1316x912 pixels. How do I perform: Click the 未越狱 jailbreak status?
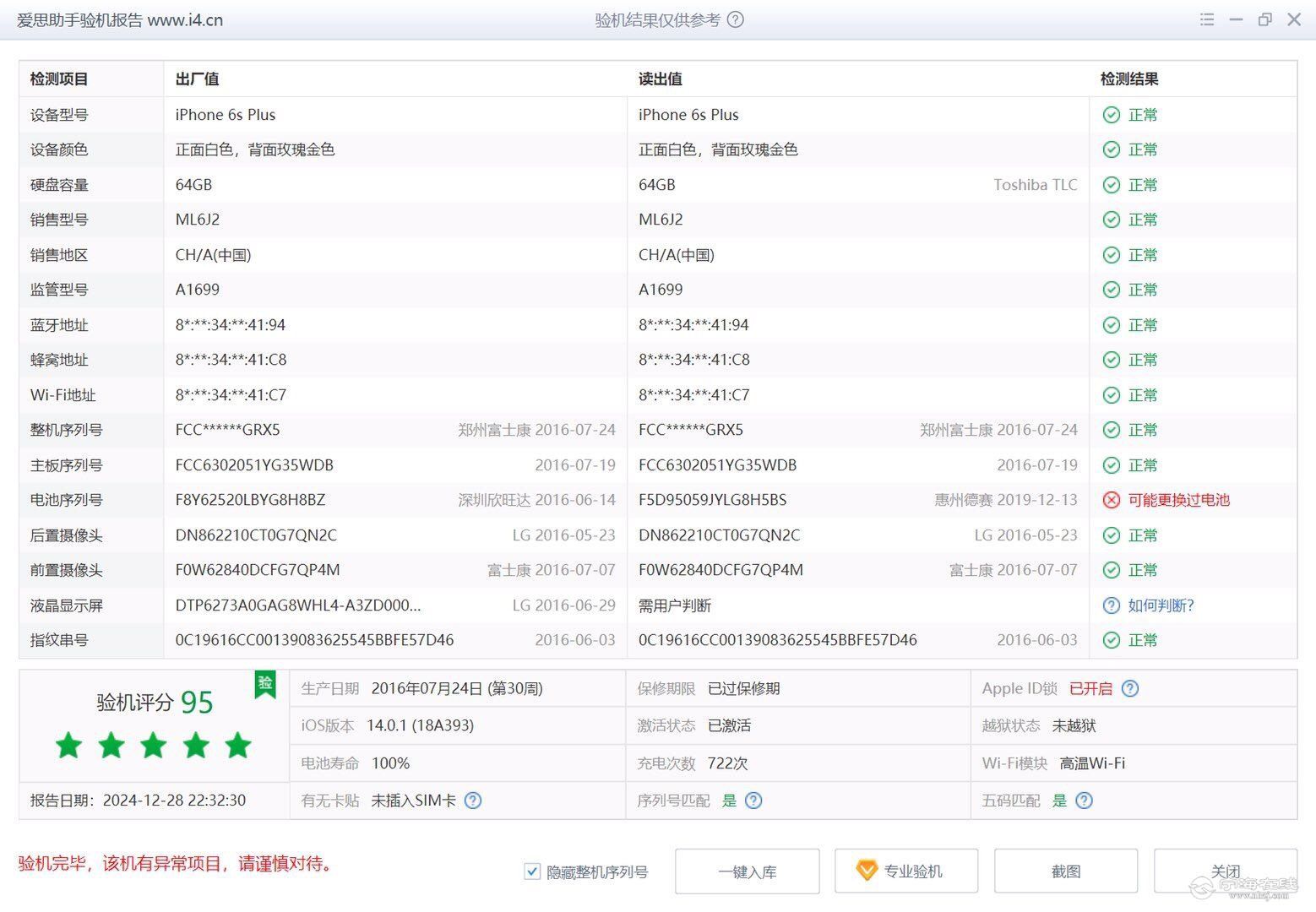(1074, 725)
